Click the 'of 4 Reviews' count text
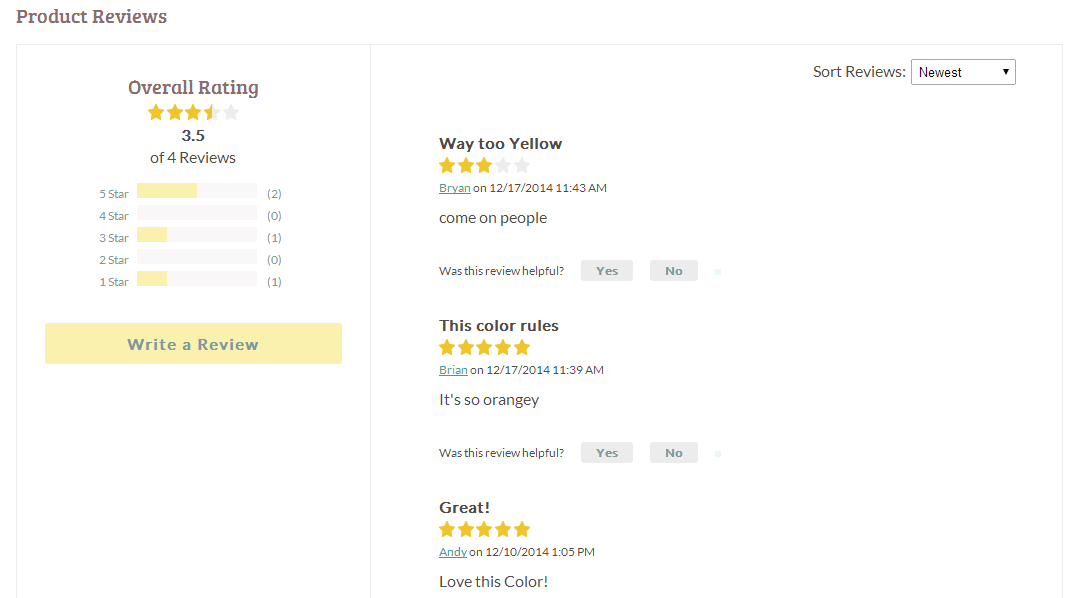This screenshot has width=1070, height=598. point(193,158)
